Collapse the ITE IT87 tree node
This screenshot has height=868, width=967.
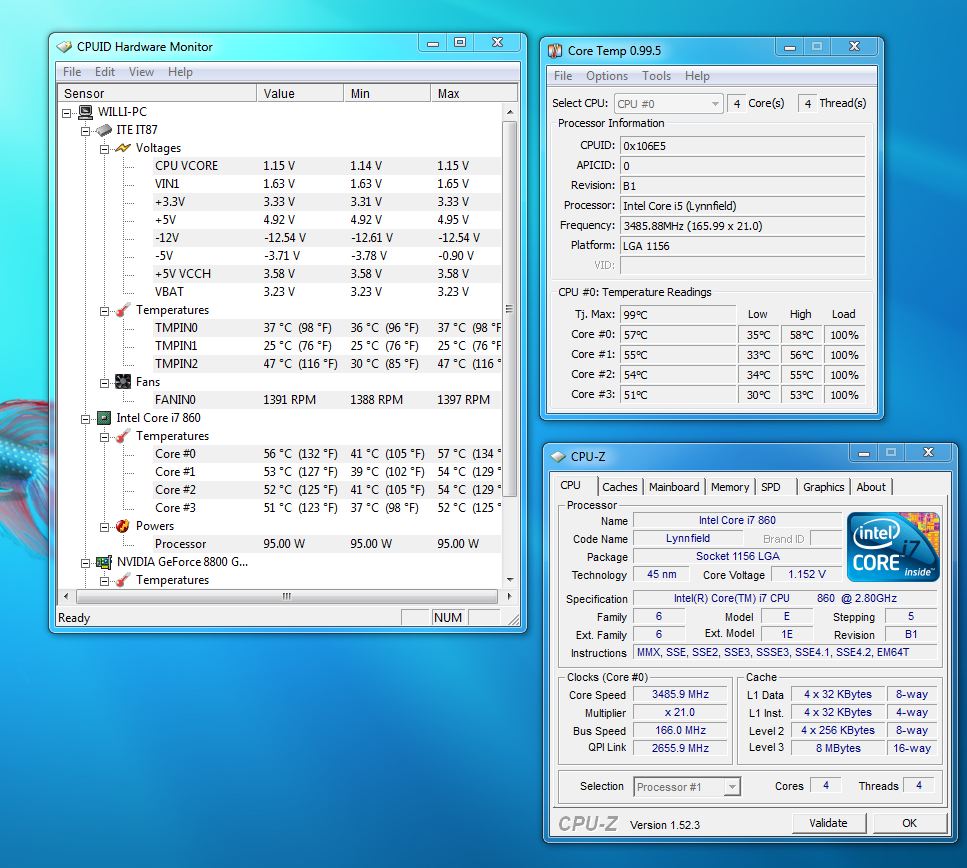(x=86, y=131)
